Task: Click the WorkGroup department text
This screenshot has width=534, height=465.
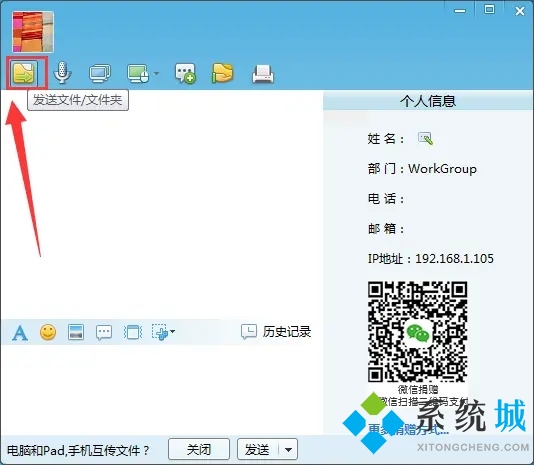Action: point(442,169)
